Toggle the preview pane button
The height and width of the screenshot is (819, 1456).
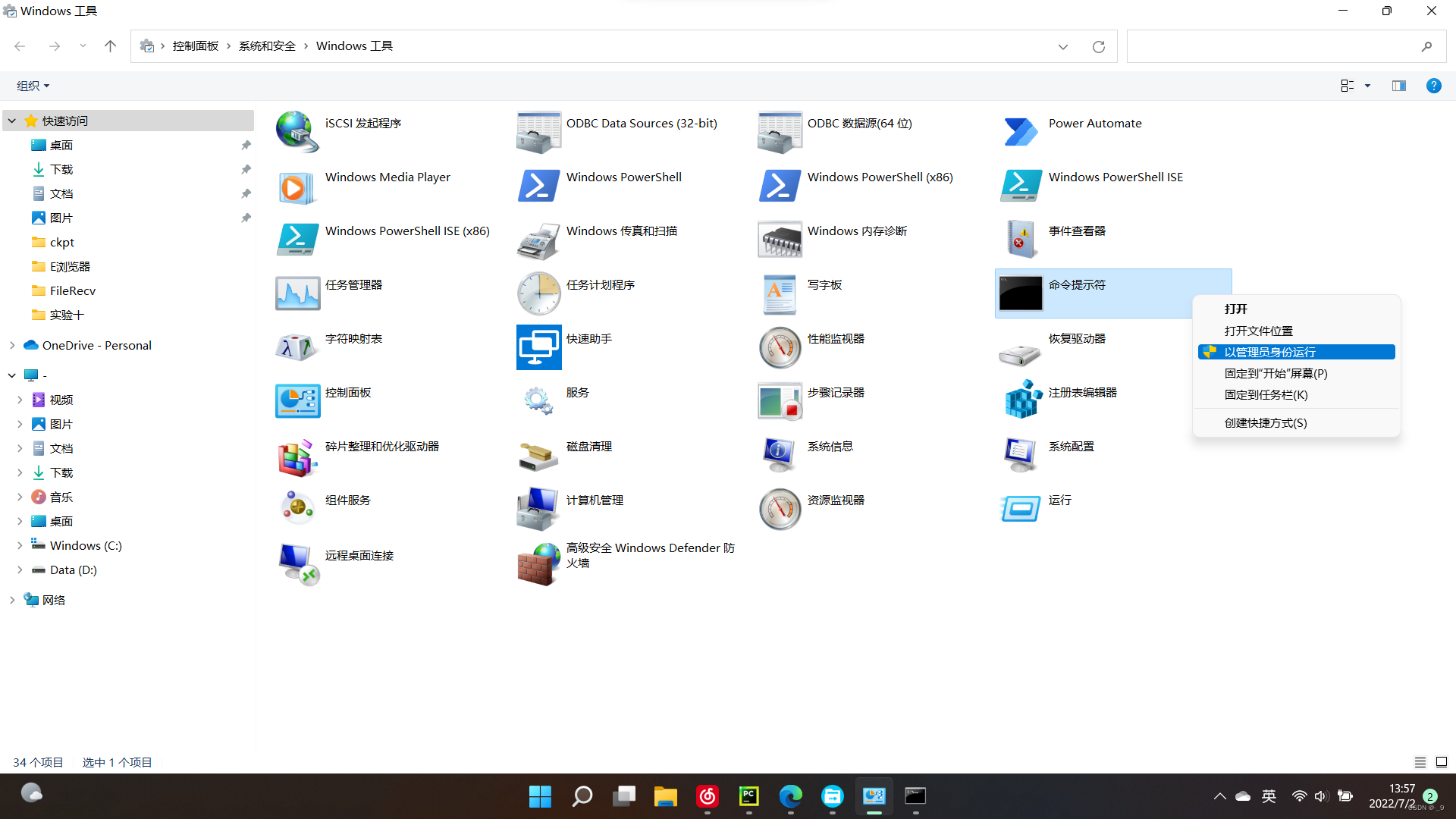[1399, 86]
